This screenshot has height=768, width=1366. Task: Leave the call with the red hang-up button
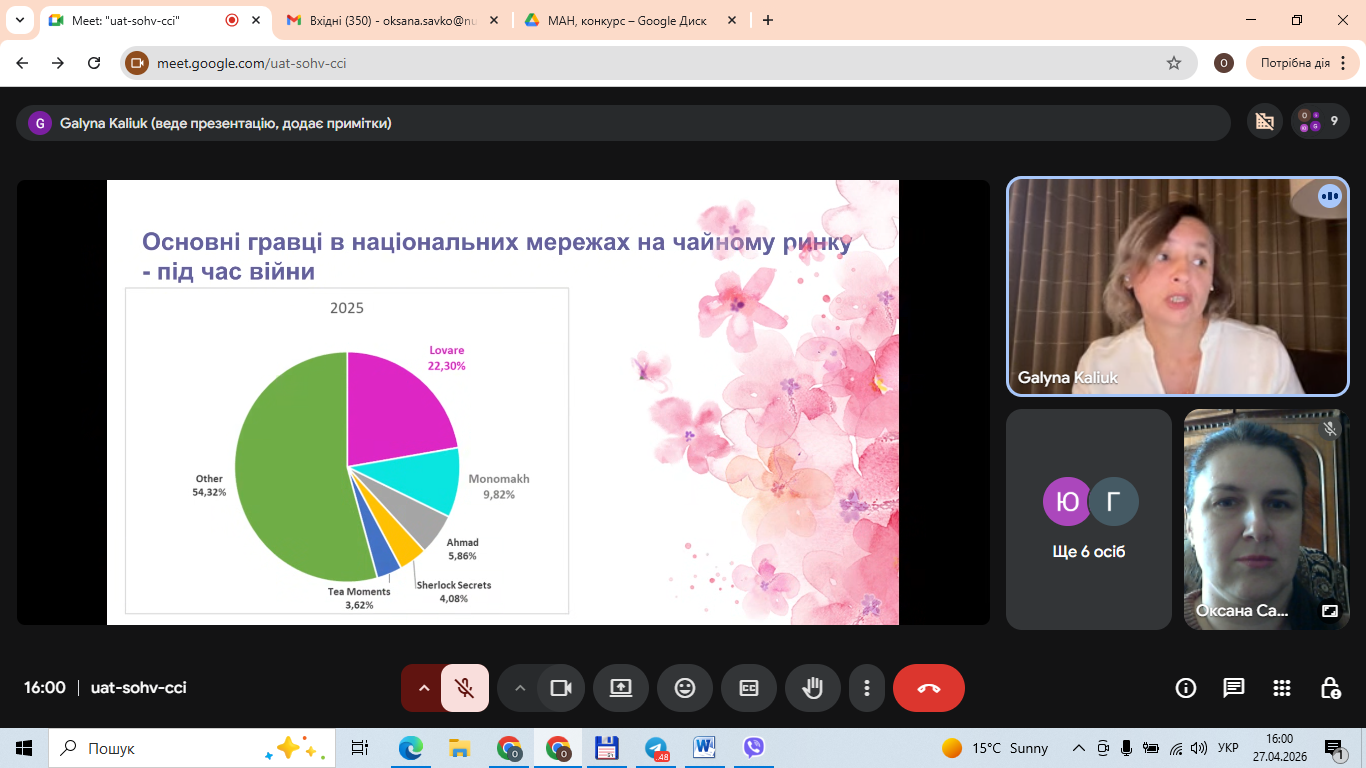929,688
